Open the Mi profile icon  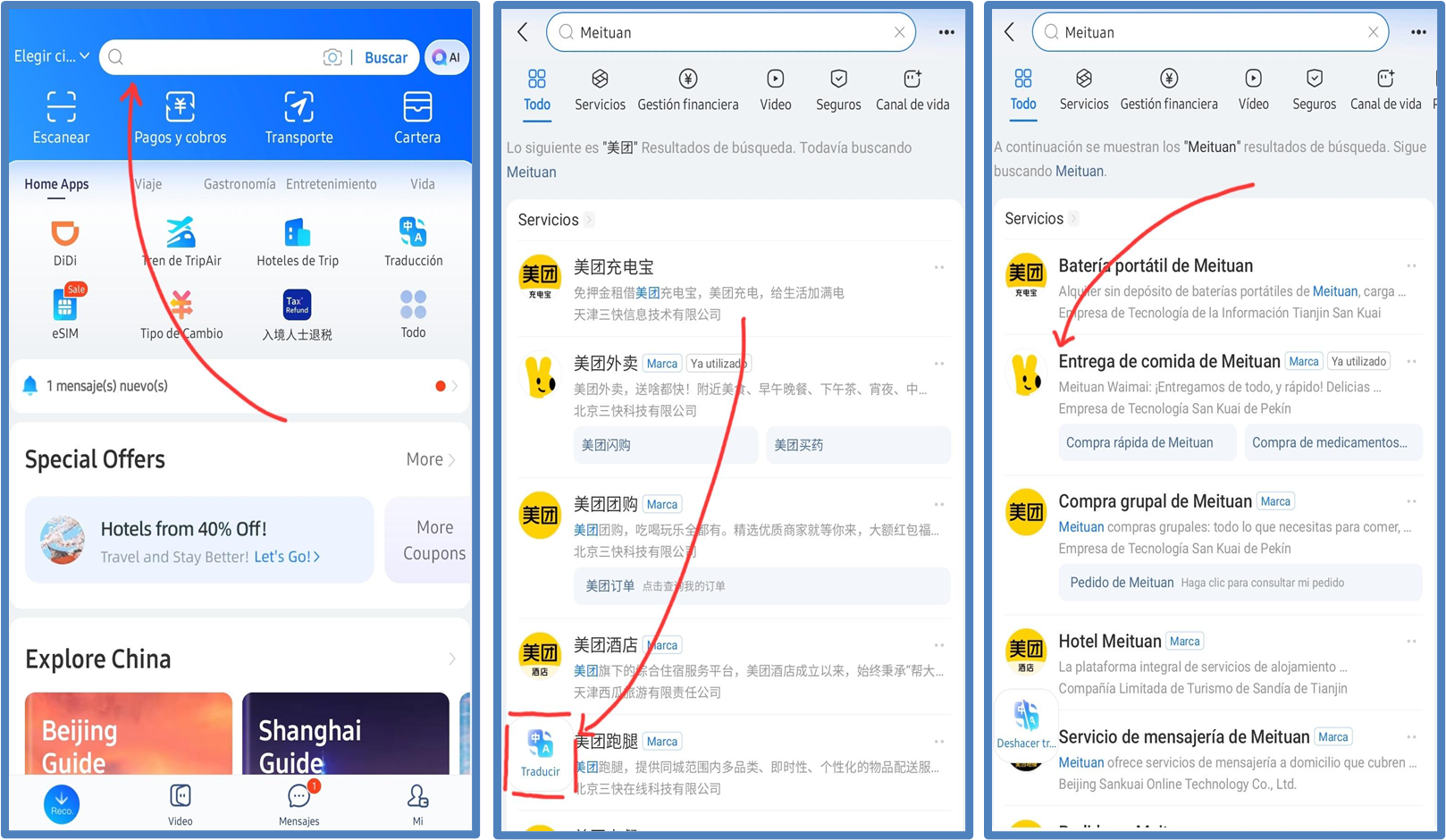[x=417, y=805]
